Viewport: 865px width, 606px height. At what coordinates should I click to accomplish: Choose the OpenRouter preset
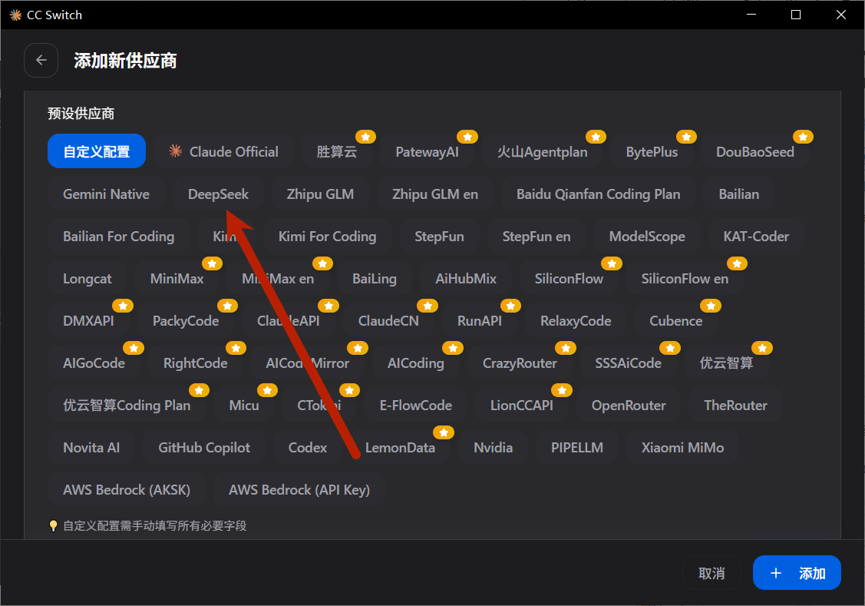pos(628,405)
